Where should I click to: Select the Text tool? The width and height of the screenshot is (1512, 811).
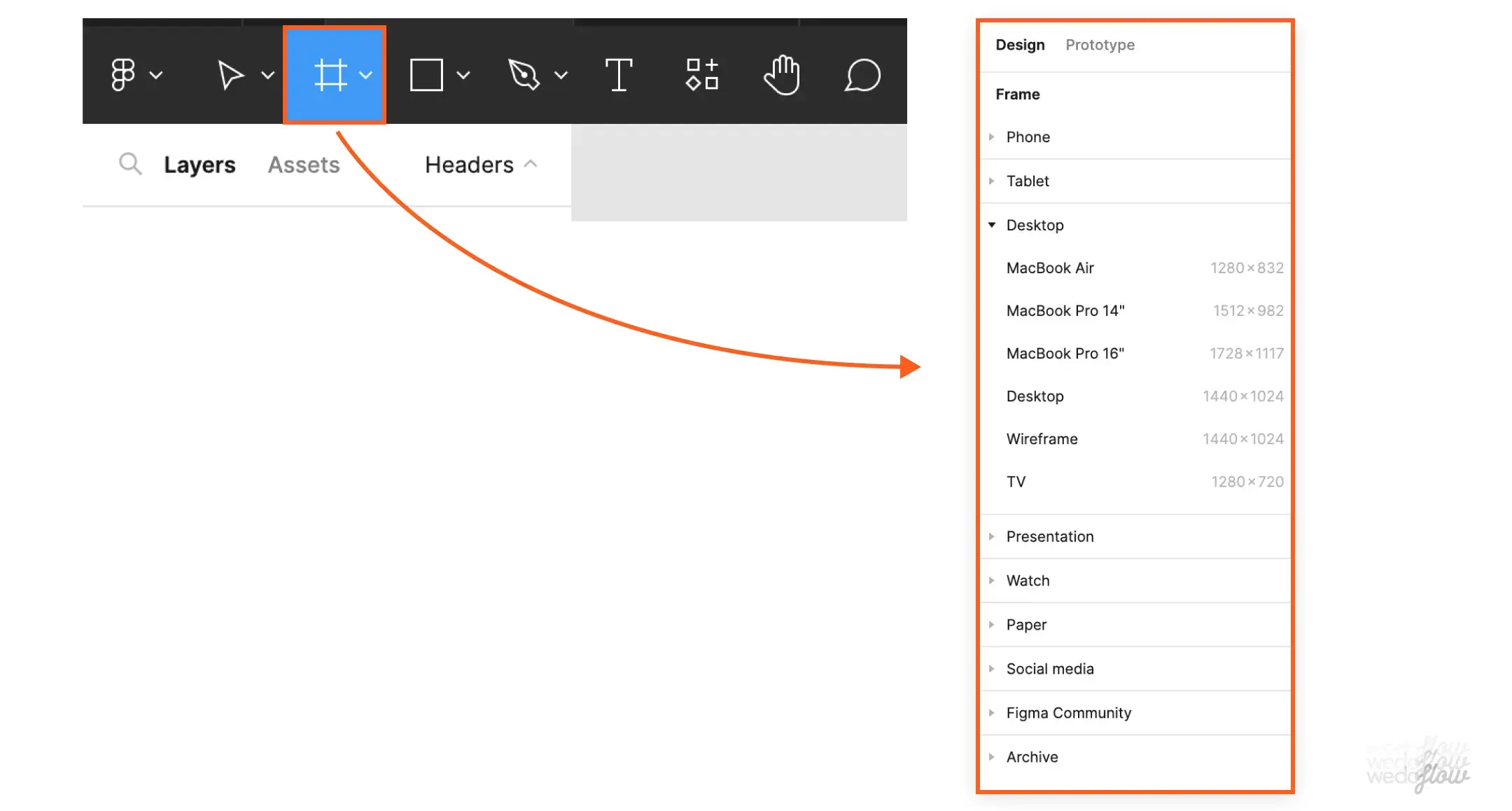(x=619, y=74)
